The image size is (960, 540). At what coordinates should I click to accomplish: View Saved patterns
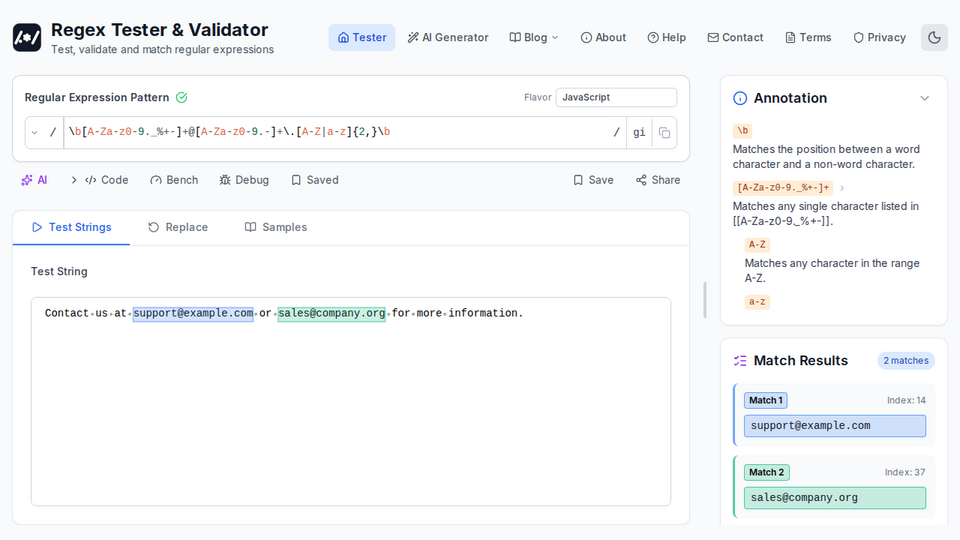pos(315,180)
